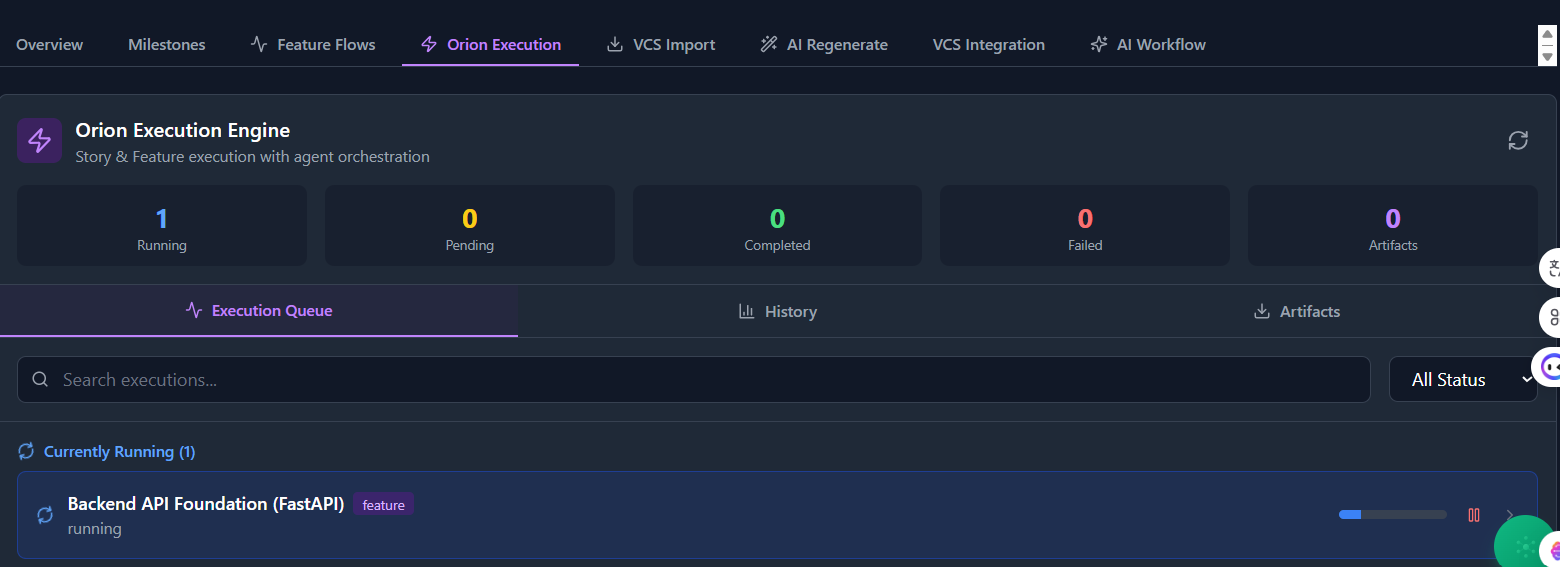
Task: Click the running status text
Action: coord(94,529)
